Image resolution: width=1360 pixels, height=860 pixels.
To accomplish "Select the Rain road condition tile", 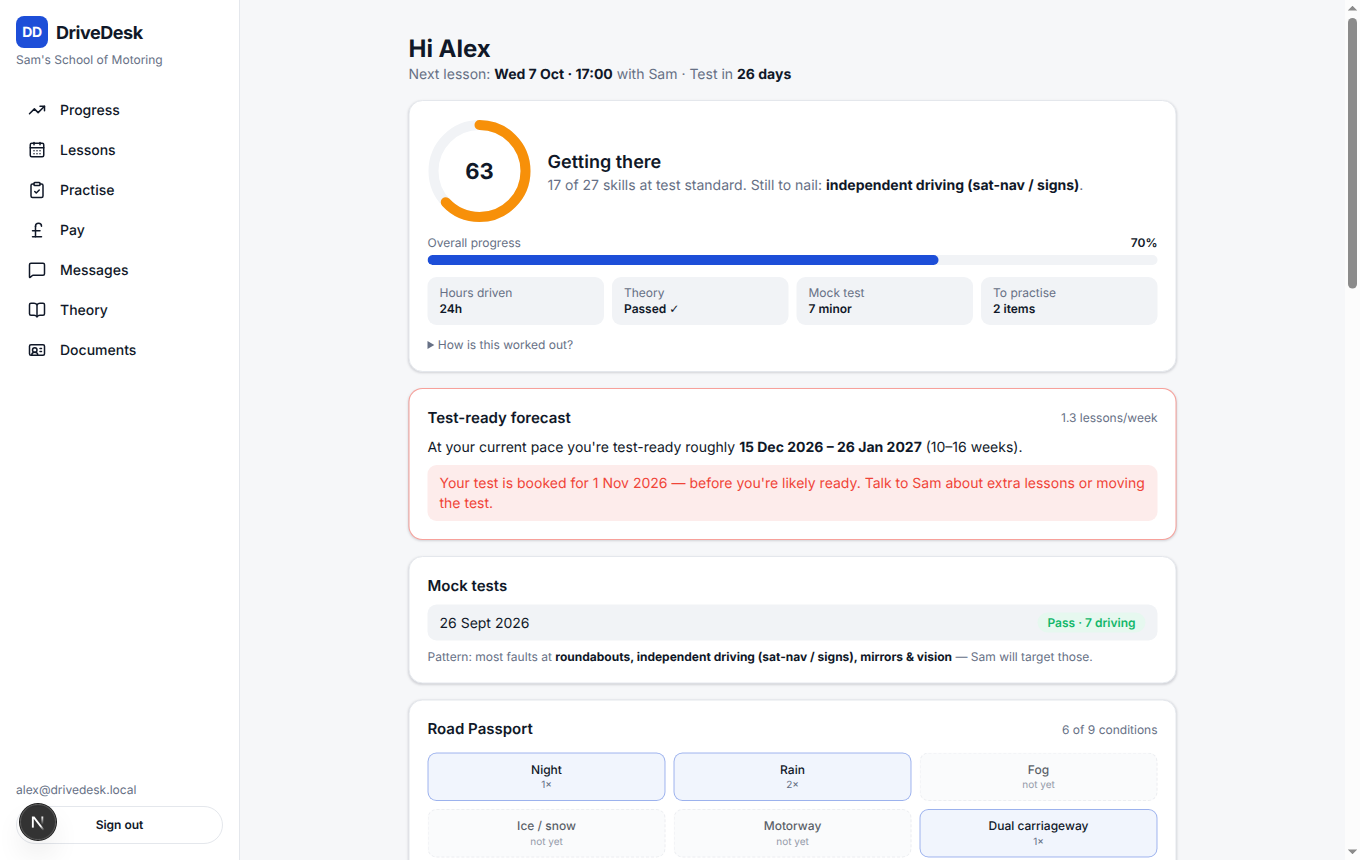I will [792, 777].
